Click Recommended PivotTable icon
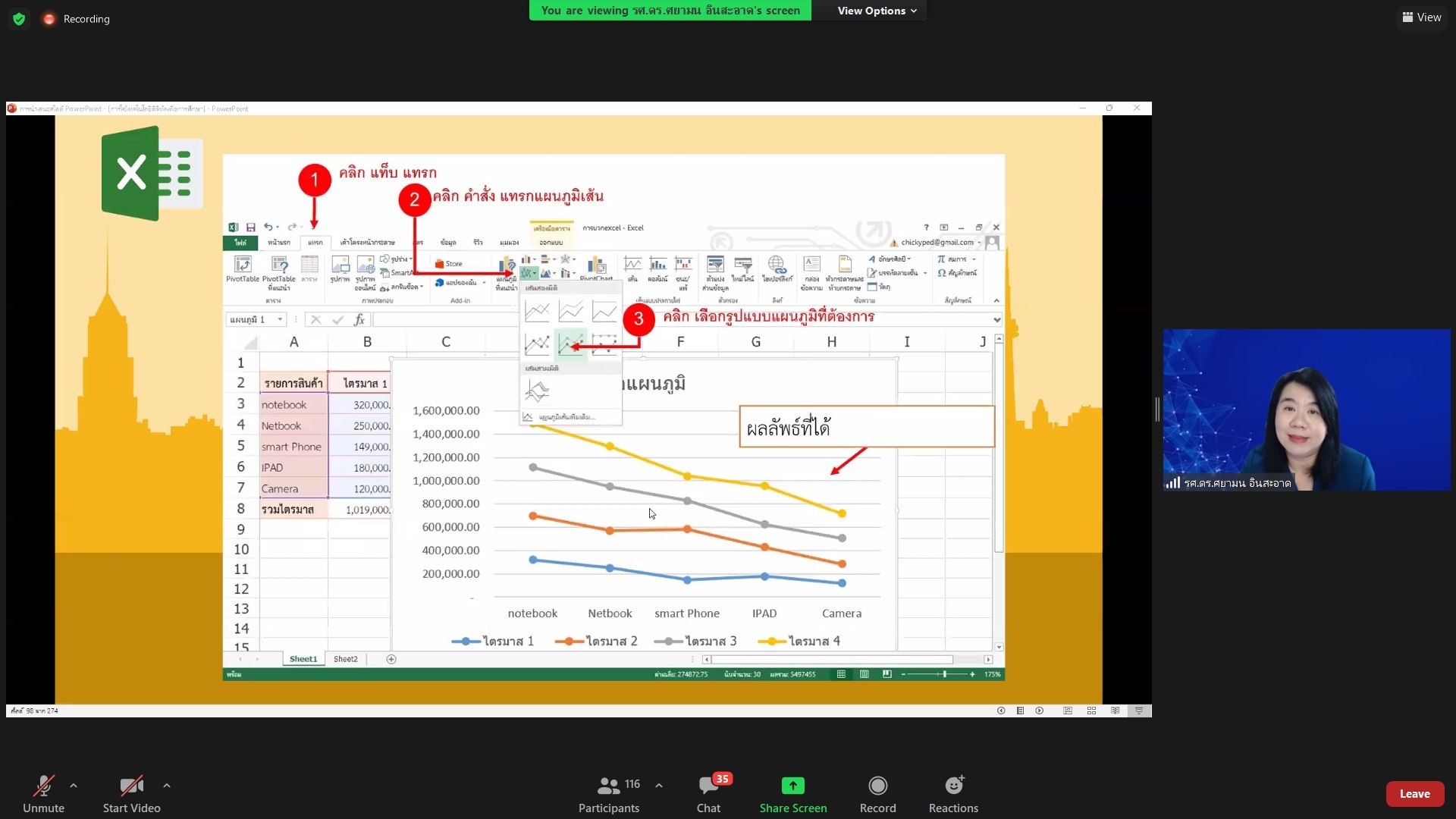1456x819 pixels. [x=279, y=272]
